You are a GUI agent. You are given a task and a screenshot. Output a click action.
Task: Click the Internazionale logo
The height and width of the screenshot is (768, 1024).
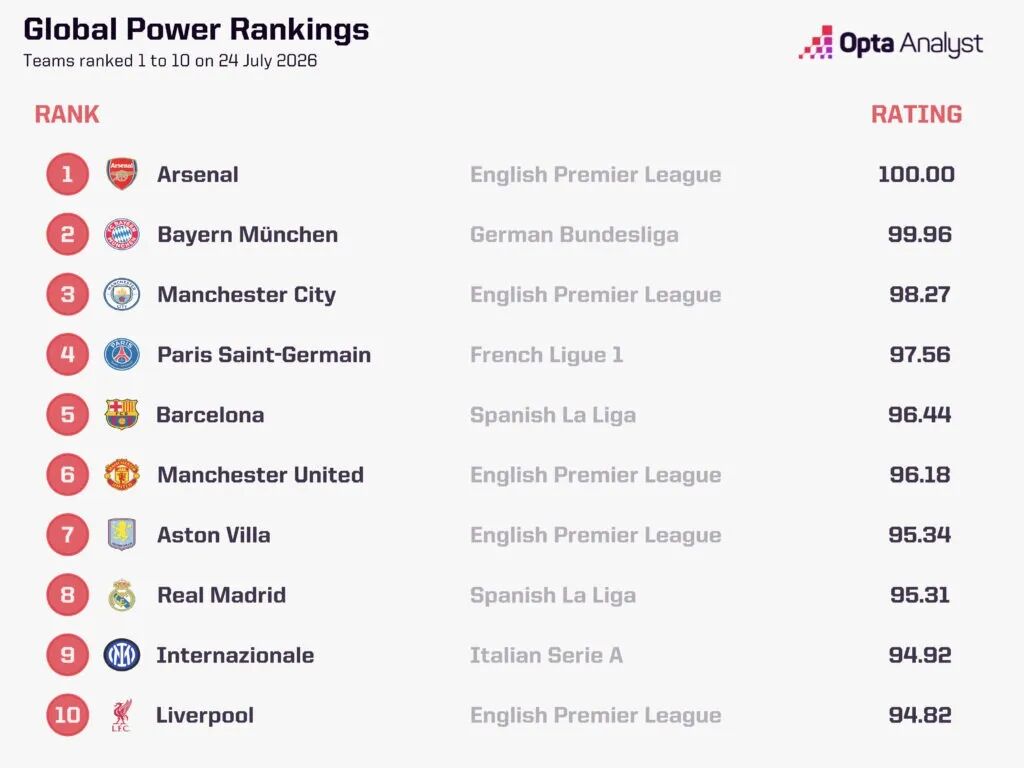pyautogui.click(x=121, y=654)
